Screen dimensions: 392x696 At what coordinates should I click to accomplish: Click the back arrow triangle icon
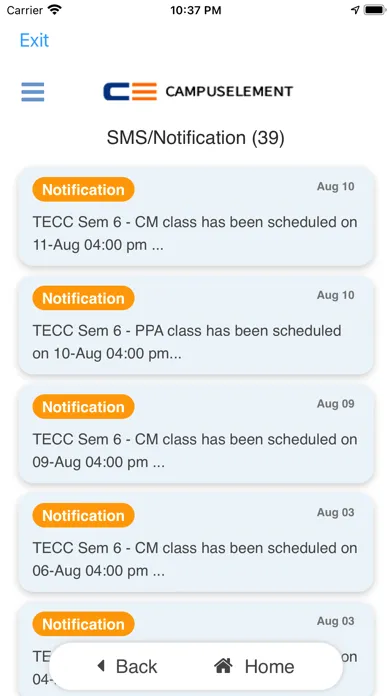pyautogui.click(x=101, y=665)
